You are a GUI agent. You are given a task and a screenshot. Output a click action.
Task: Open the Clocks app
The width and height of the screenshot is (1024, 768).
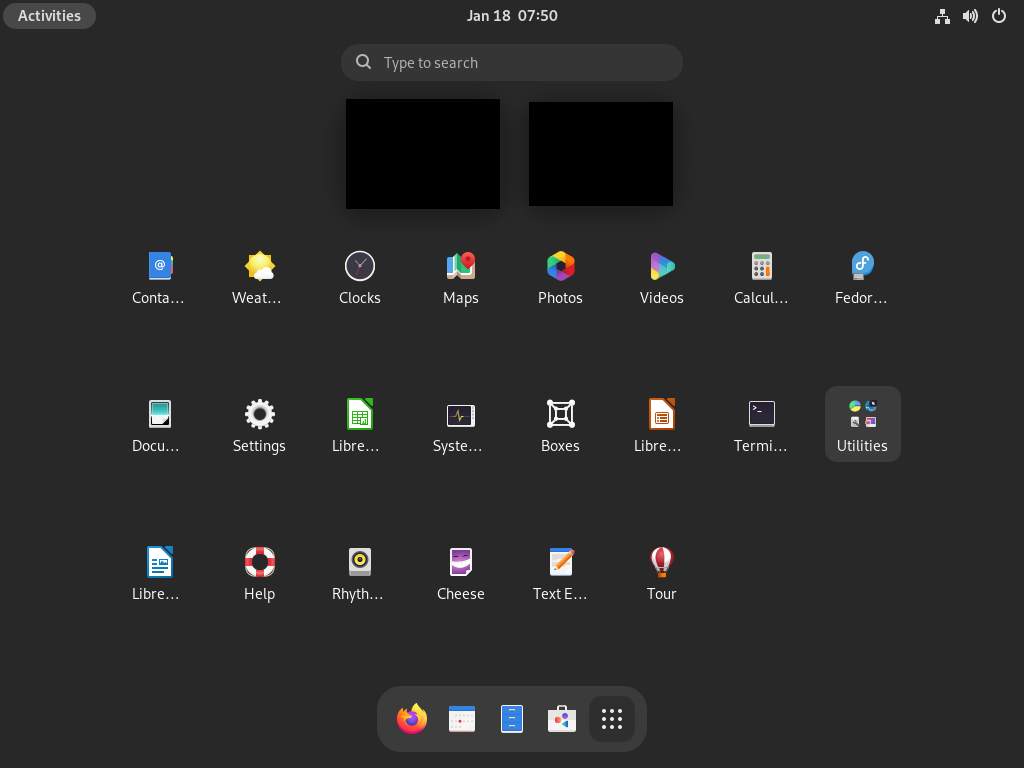(360, 277)
